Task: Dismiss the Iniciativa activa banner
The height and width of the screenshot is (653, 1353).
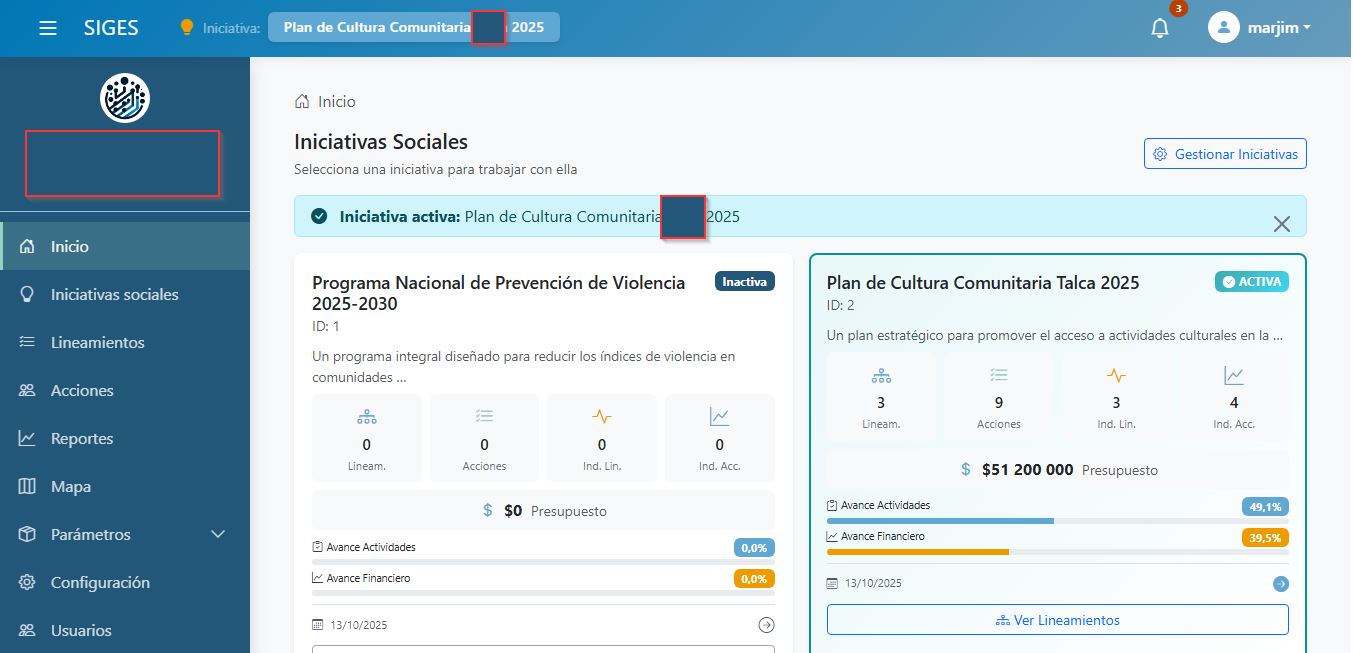Action: click(x=1282, y=224)
